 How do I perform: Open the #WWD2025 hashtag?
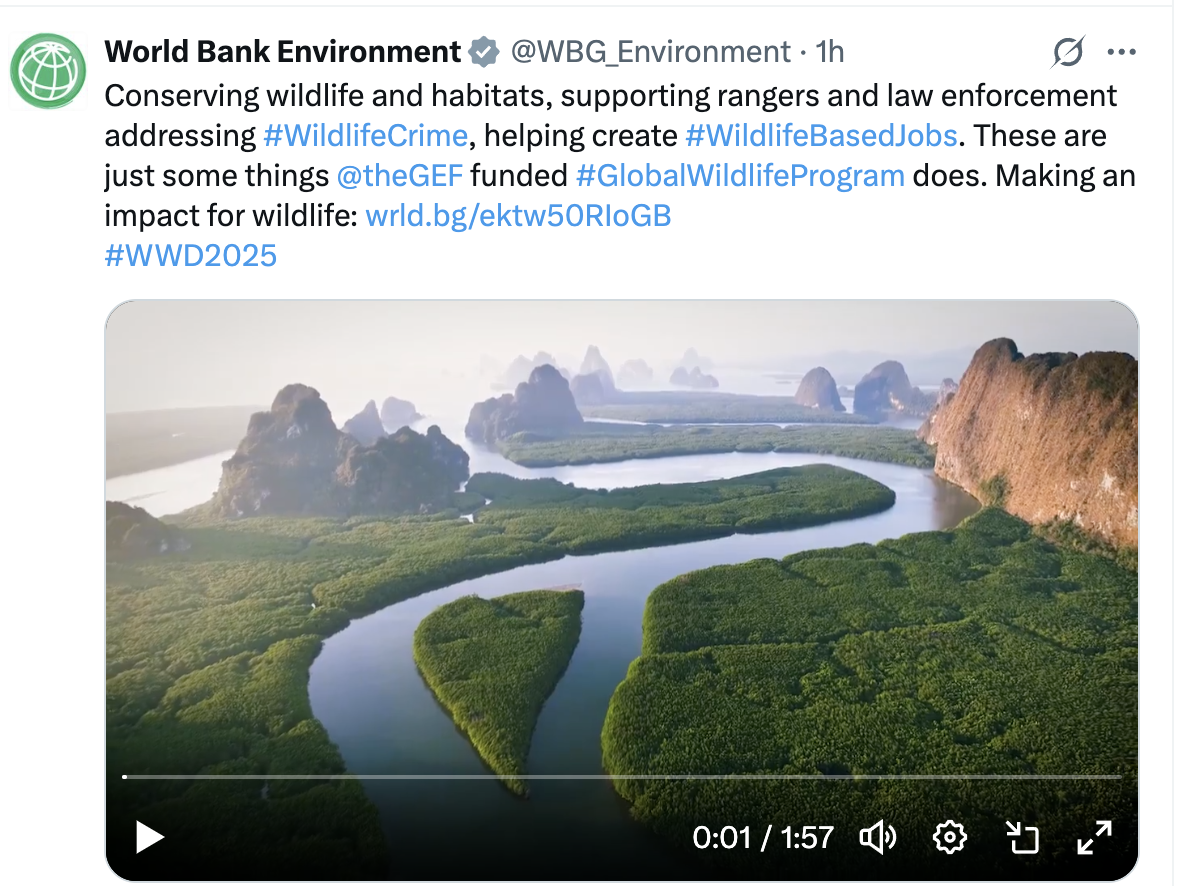click(x=190, y=256)
